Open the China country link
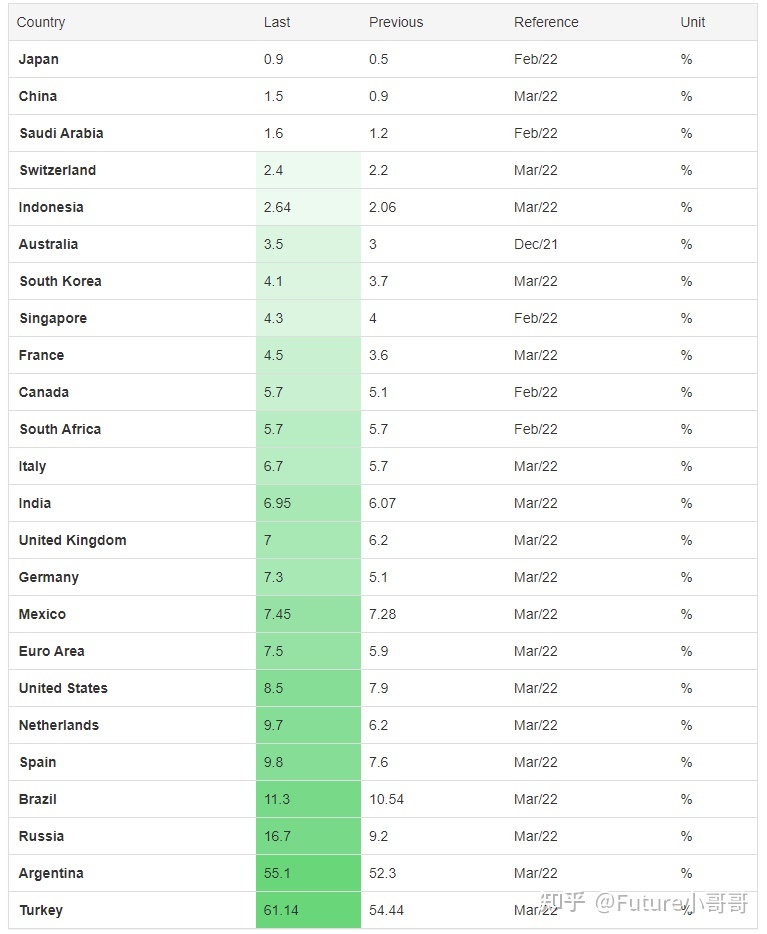This screenshot has width=767, height=934. point(38,96)
